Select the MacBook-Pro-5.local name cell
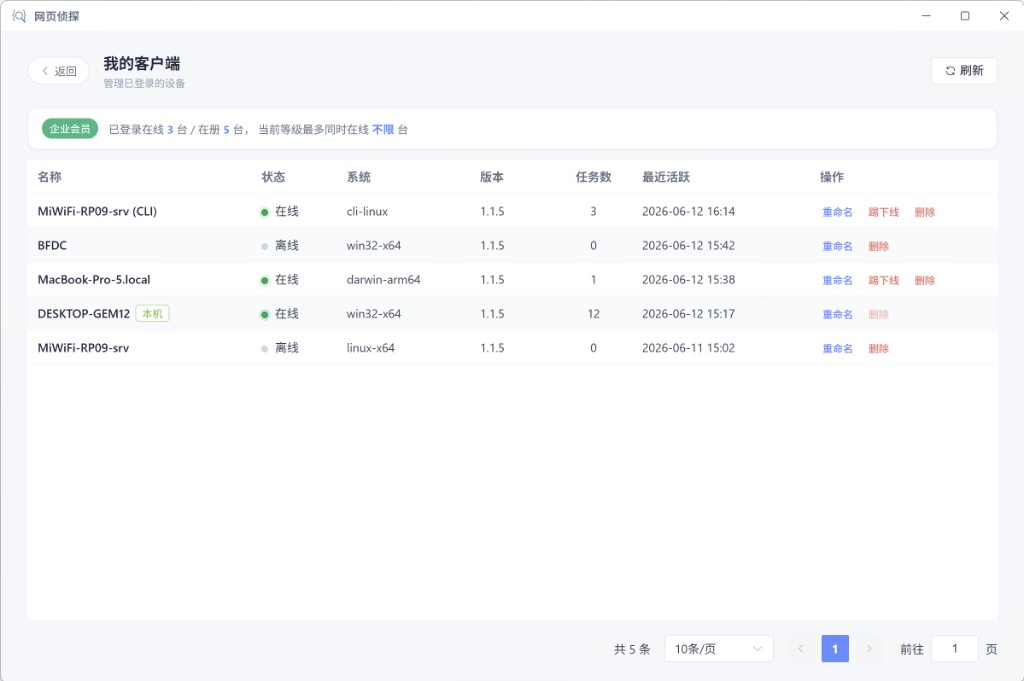Image resolution: width=1024 pixels, height=681 pixels. pyautogui.click(x=94, y=279)
